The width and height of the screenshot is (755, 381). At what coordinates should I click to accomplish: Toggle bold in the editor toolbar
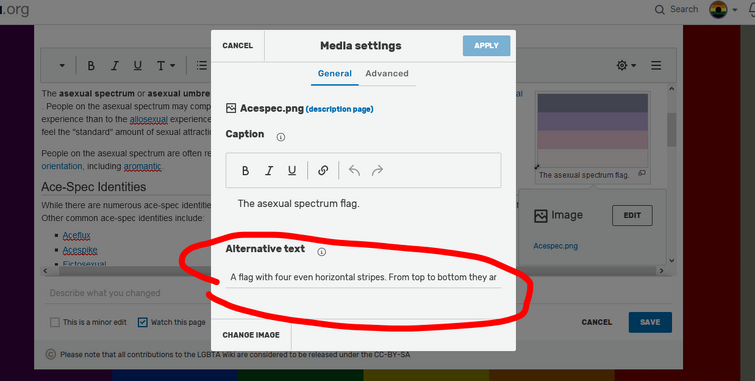pos(91,66)
